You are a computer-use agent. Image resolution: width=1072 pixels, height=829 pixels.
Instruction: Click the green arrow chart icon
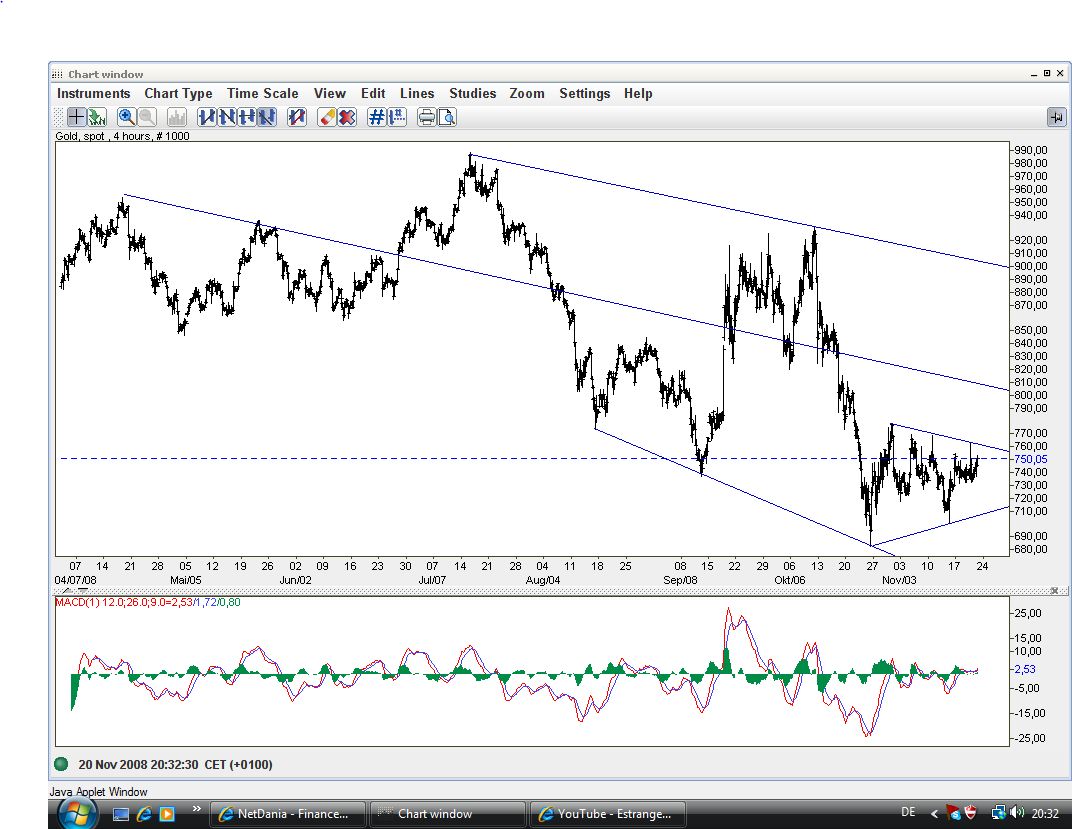click(97, 118)
